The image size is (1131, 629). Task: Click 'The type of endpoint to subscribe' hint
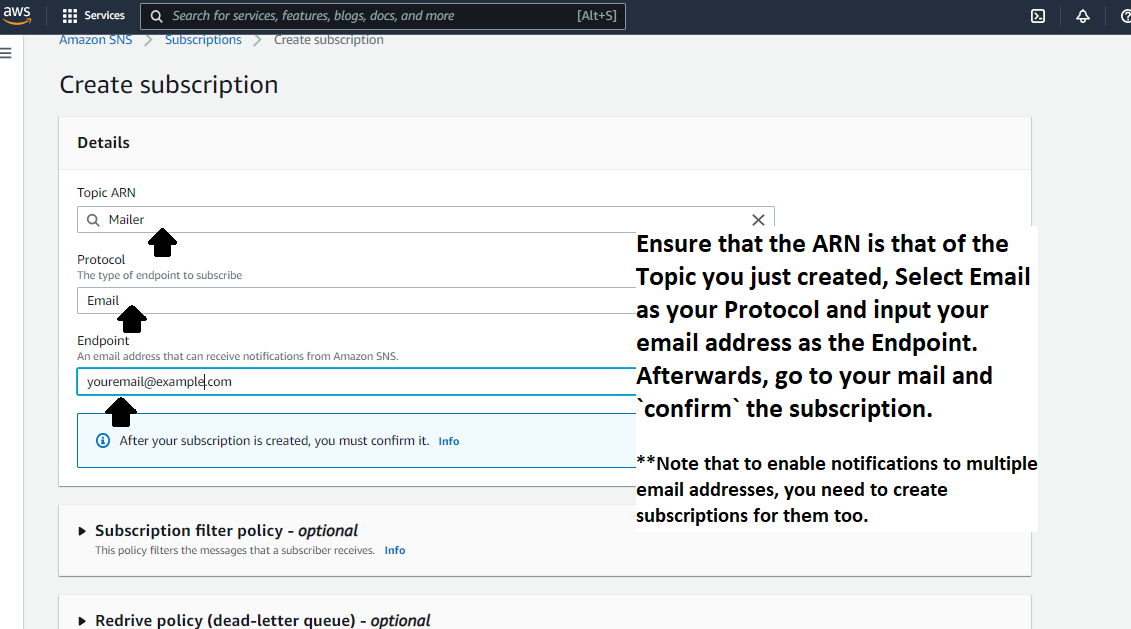(159, 276)
